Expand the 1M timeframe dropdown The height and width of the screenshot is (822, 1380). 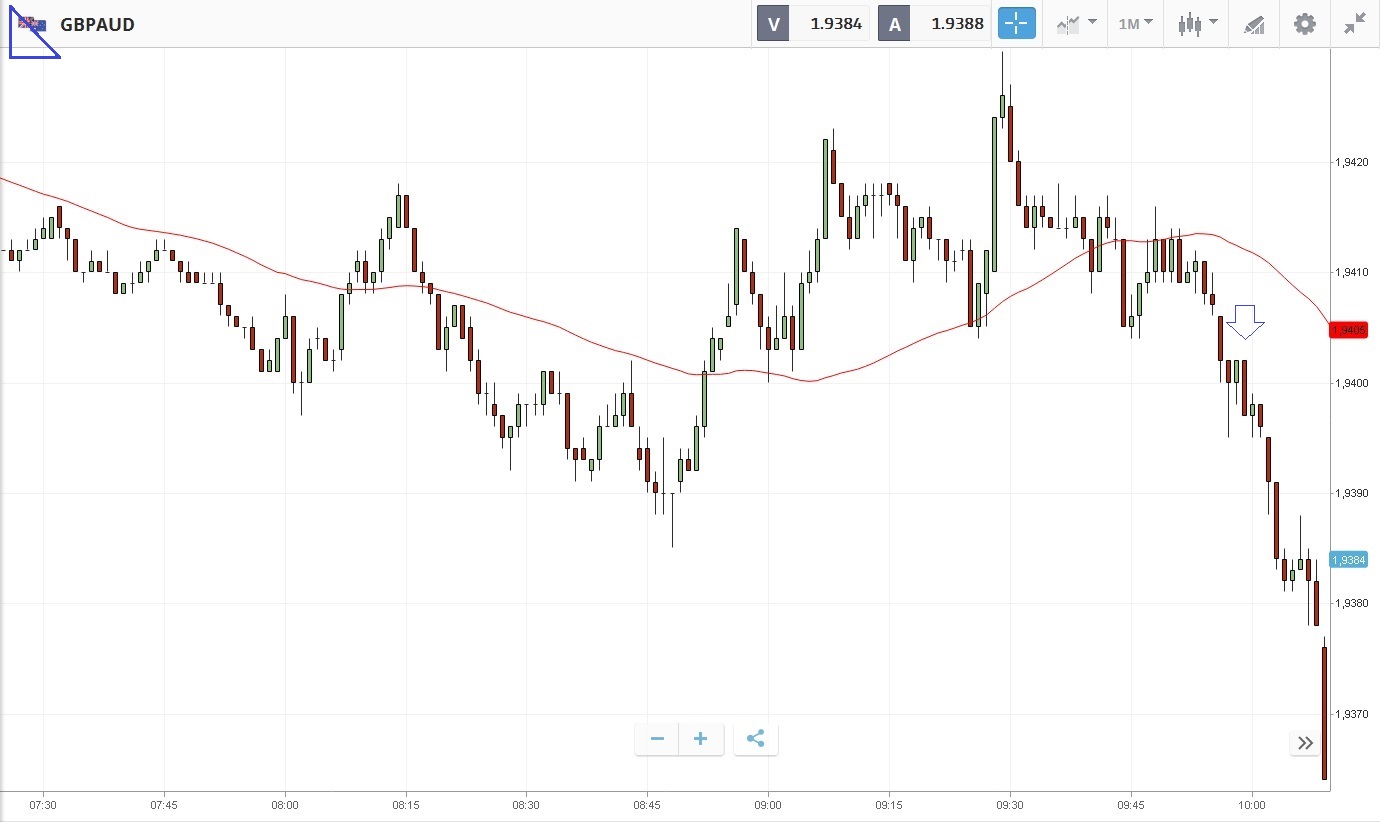[1135, 24]
